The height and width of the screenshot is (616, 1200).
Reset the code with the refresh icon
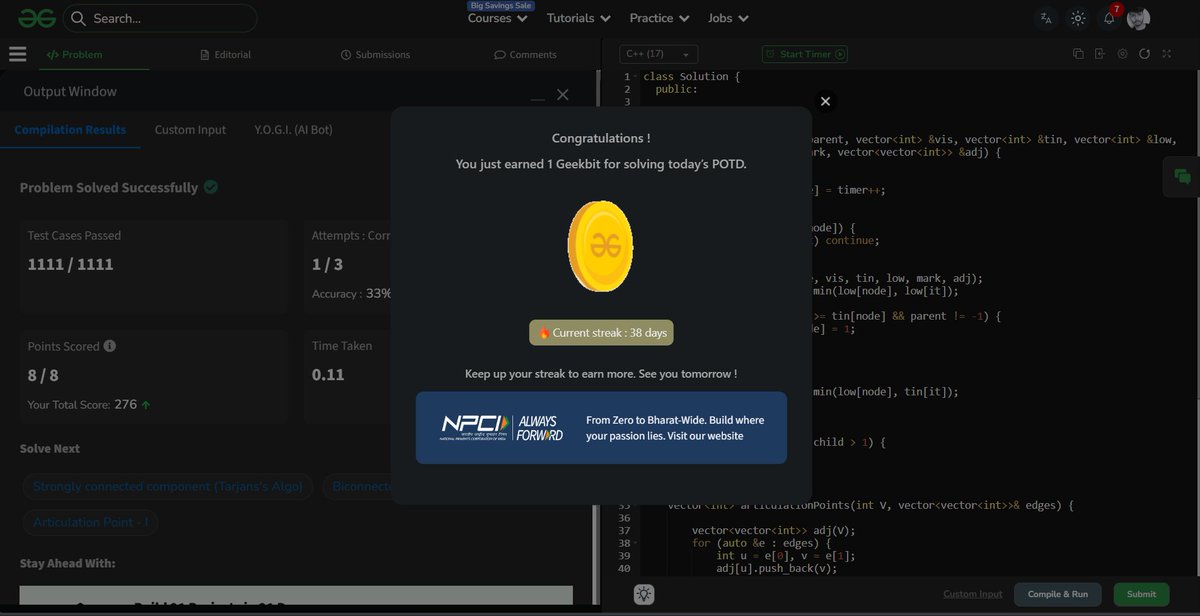1144,54
